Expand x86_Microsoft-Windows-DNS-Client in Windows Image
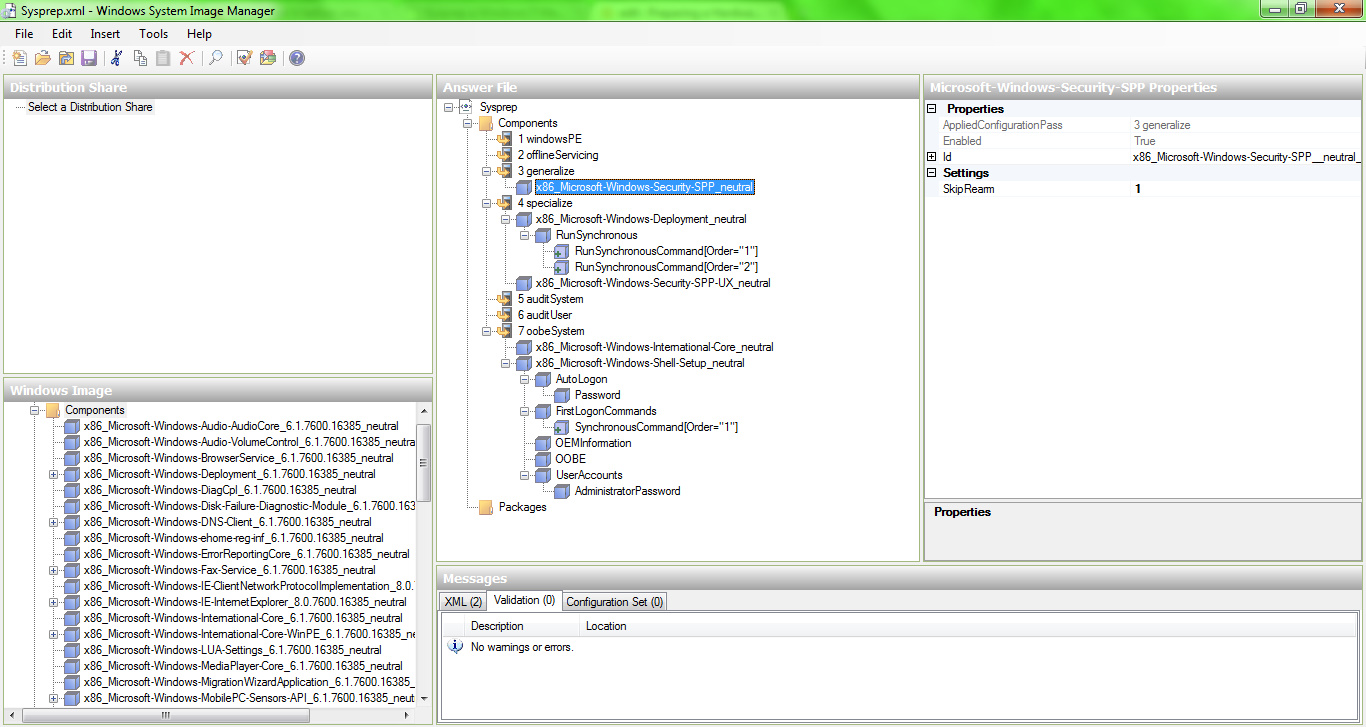 click(x=54, y=522)
